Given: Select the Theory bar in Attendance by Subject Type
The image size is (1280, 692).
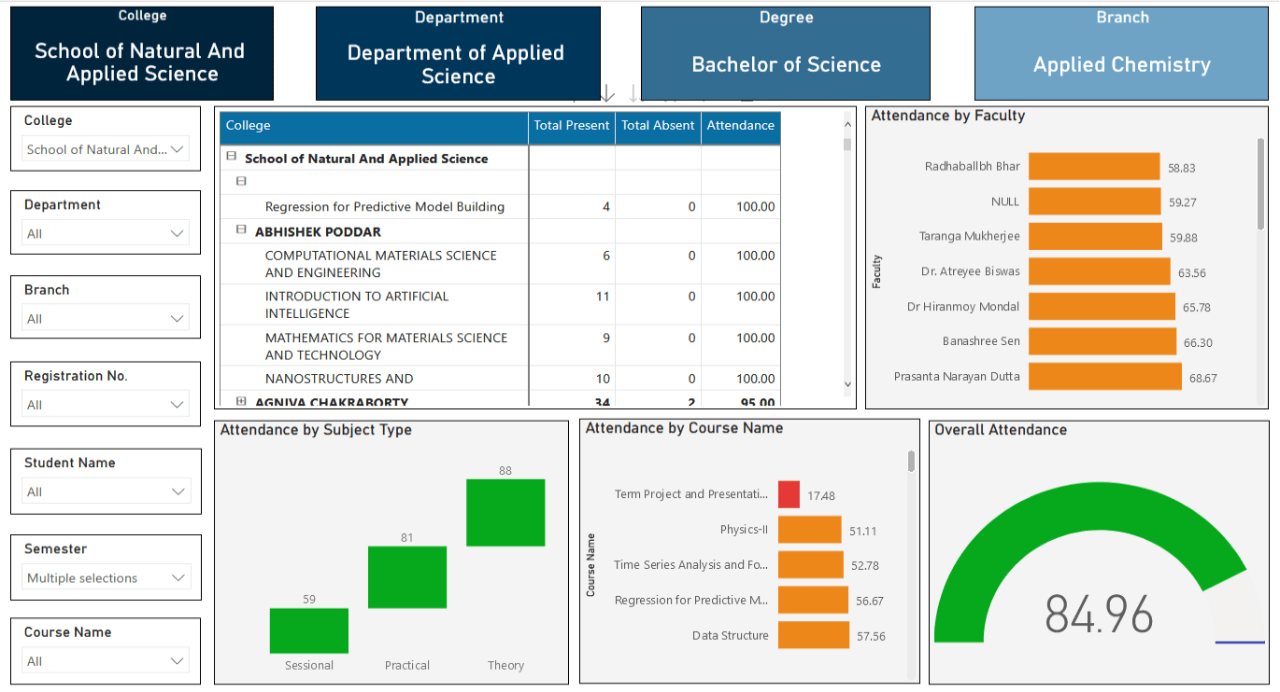Looking at the screenshot, I should tap(505, 512).
